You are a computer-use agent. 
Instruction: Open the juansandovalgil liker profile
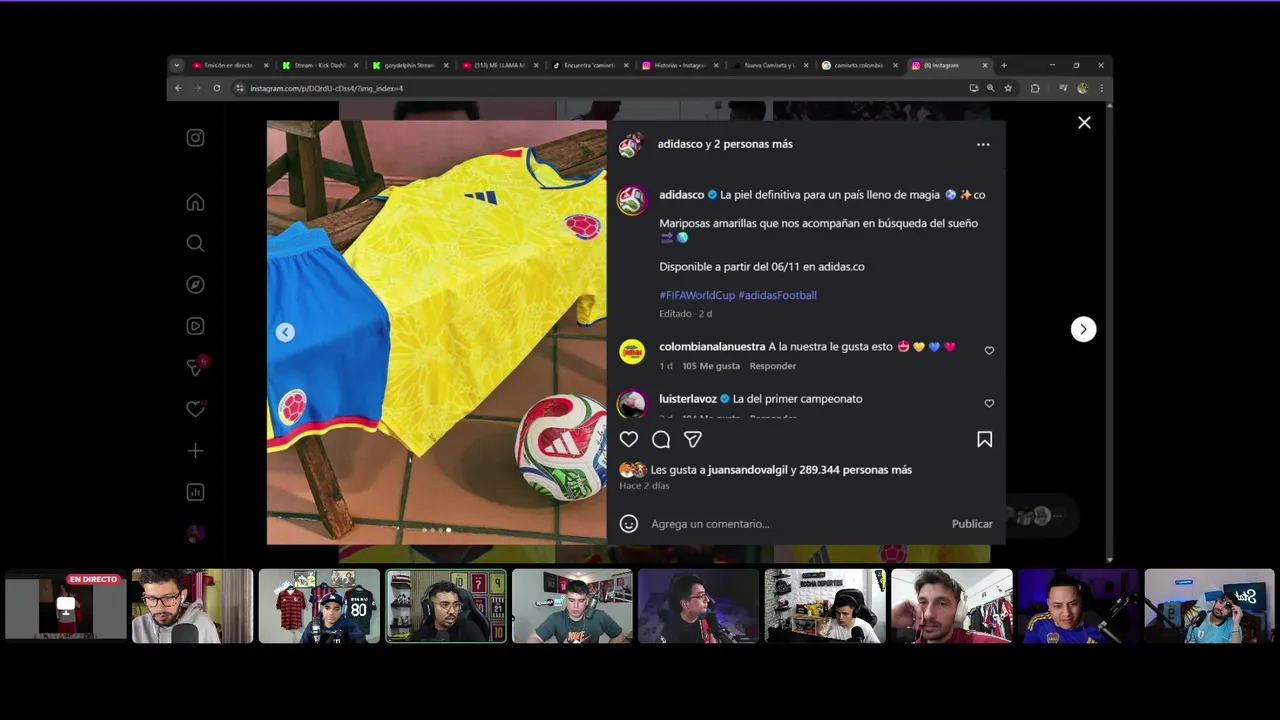click(747, 470)
